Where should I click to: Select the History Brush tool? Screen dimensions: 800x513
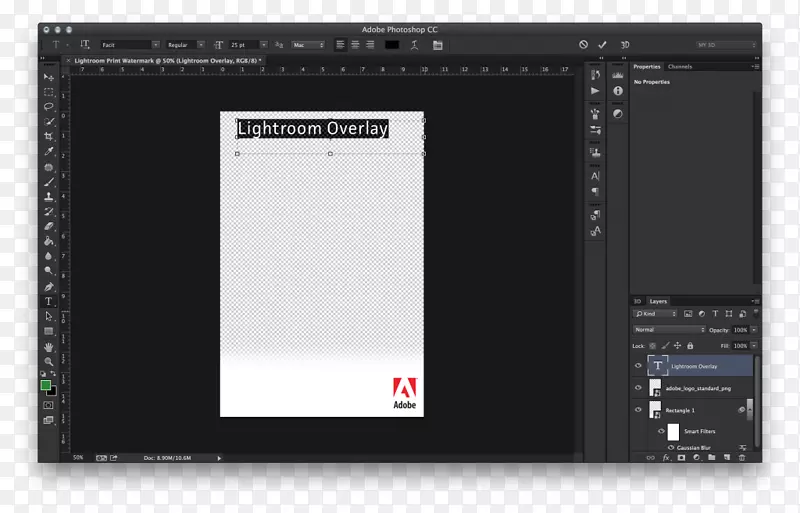(x=48, y=211)
